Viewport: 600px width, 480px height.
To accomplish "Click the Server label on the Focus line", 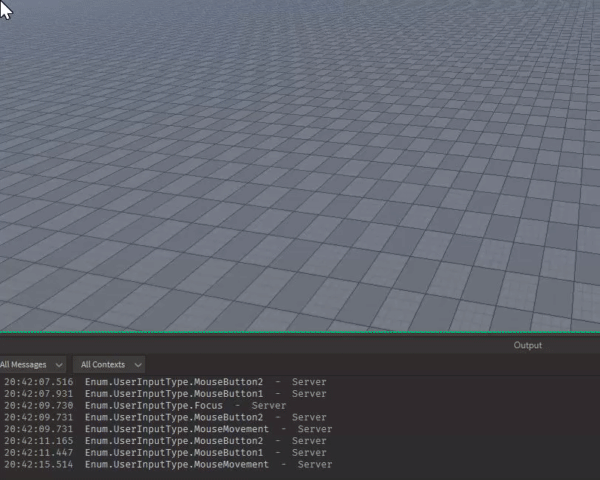I will pos(268,406).
